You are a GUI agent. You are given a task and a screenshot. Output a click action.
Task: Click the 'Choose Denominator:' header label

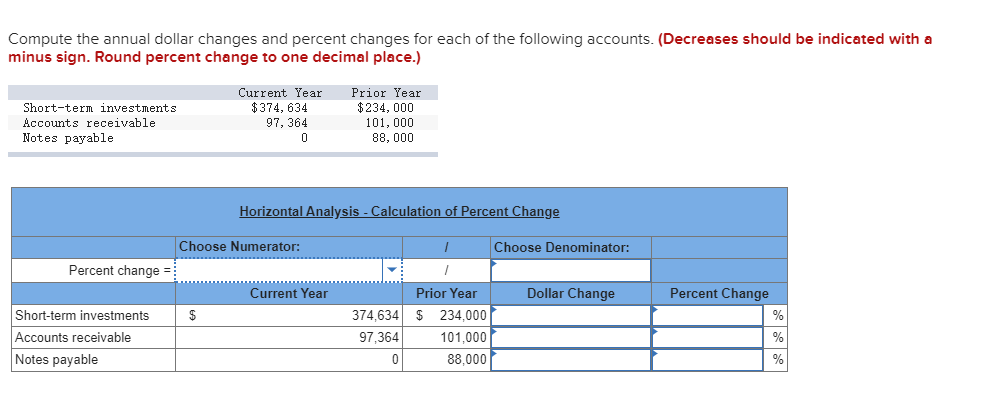tap(562, 247)
